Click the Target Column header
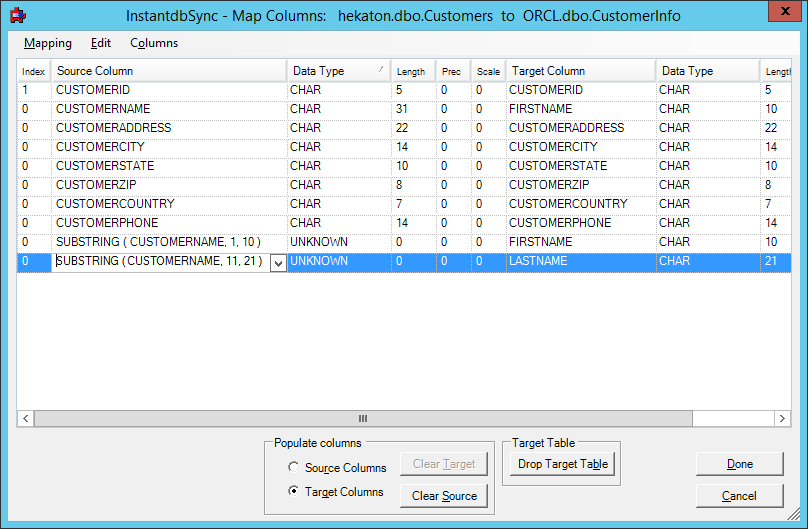Image resolution: width=808 pixels, height=529 pixels. coord(581,71)
